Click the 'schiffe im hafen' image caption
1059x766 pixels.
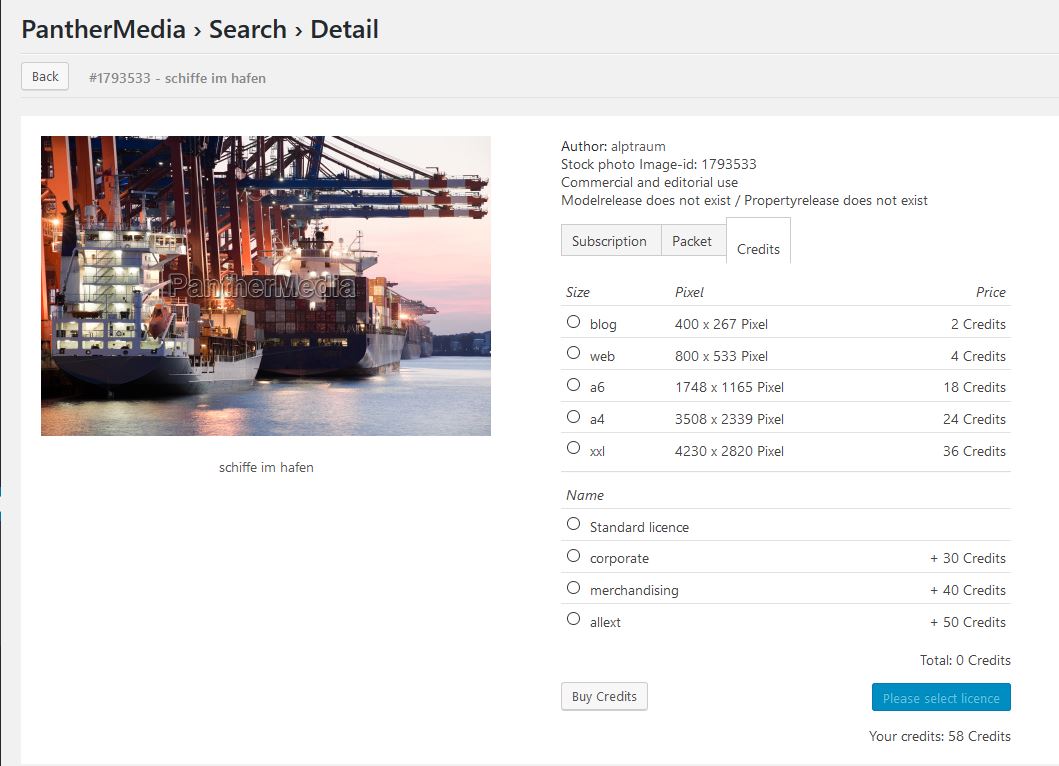coord(266,467)
